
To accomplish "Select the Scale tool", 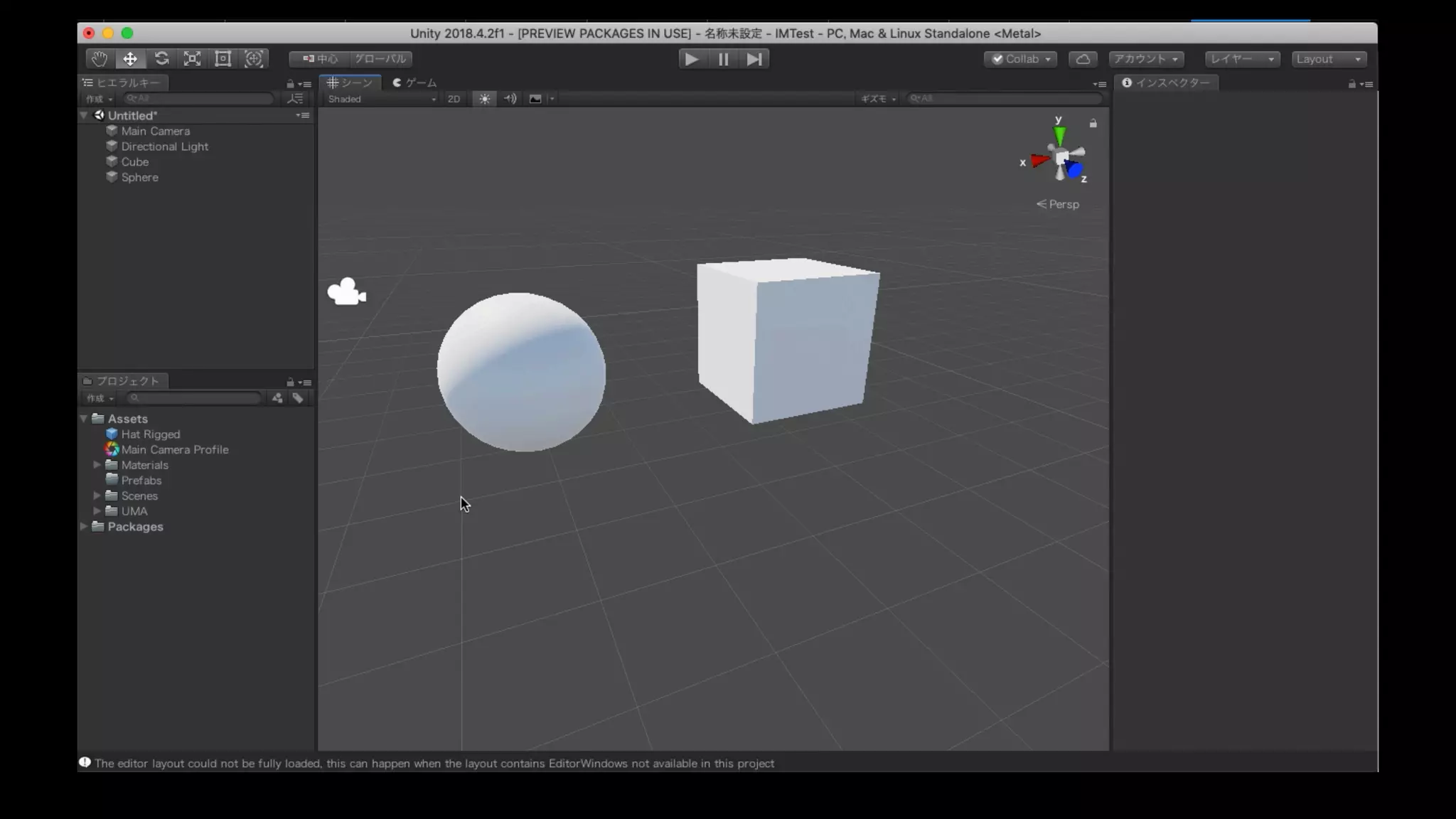I will point(192,59).
